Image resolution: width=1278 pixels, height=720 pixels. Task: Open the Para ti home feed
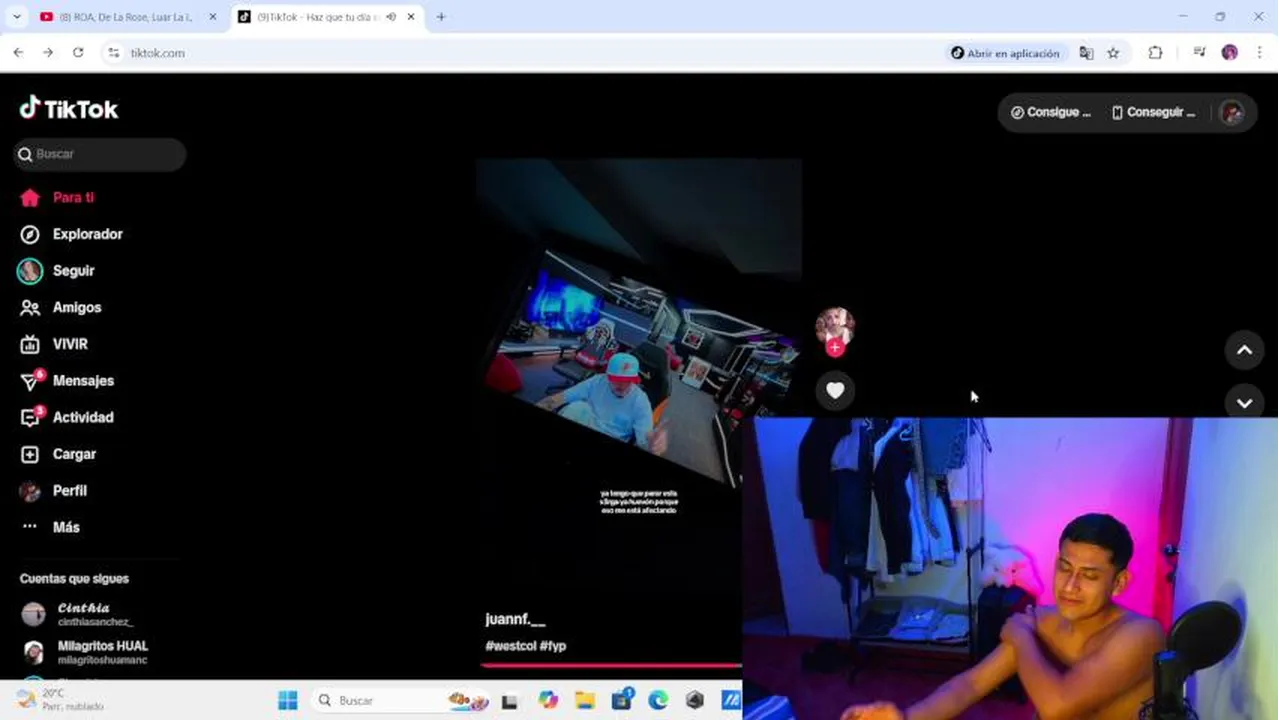pyautogui.click(x=57, y=198)
